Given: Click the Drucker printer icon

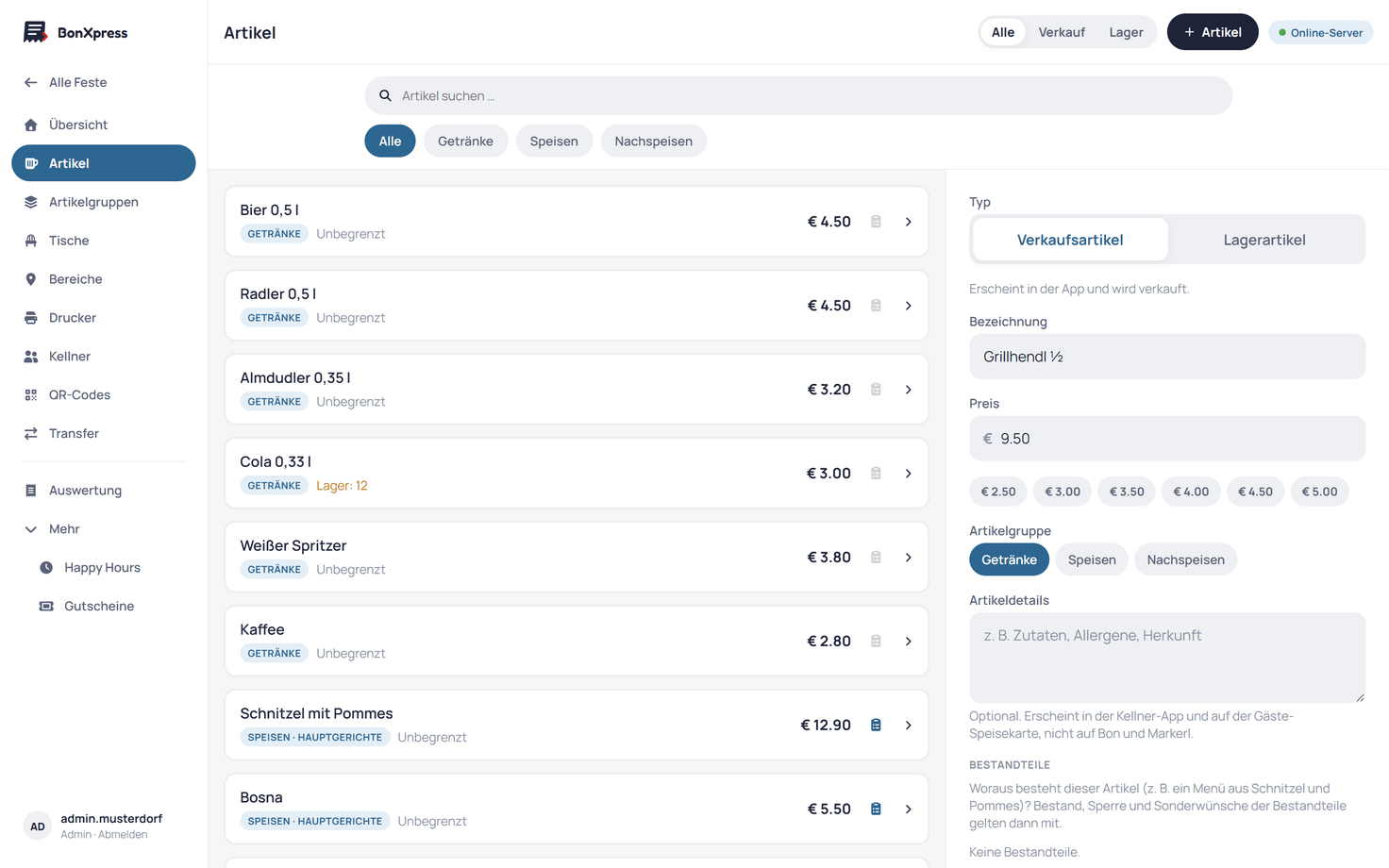Looking at the screenshot, I should coord(31,318).
